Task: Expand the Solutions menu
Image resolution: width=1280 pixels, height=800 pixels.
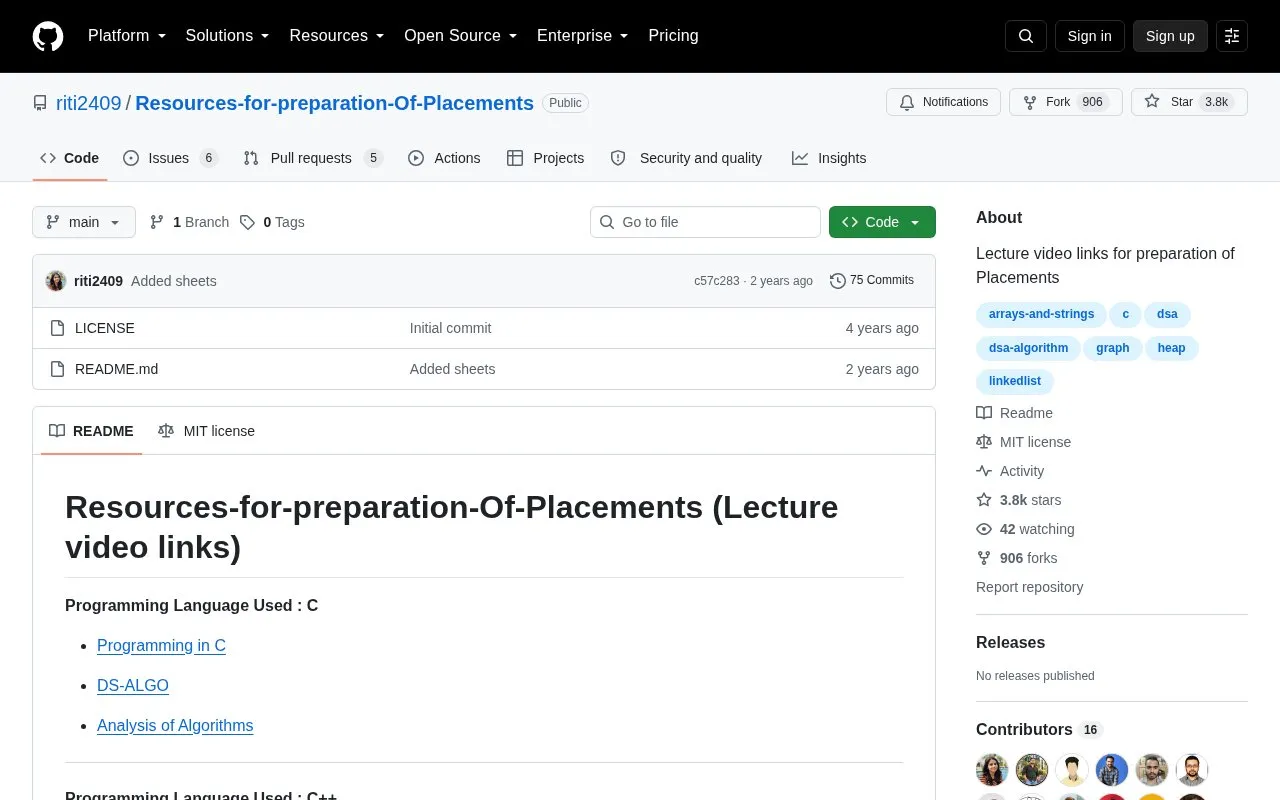Action: 228,36
